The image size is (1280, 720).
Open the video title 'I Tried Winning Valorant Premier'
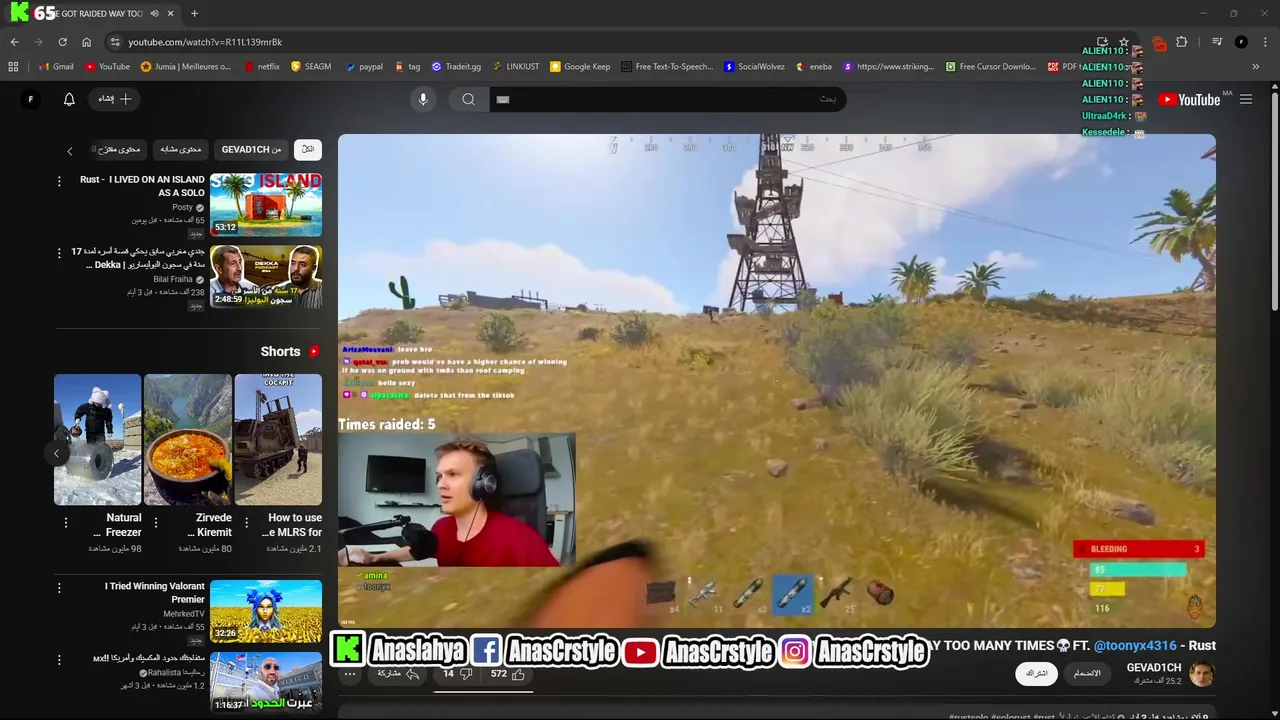pos(155,593)
